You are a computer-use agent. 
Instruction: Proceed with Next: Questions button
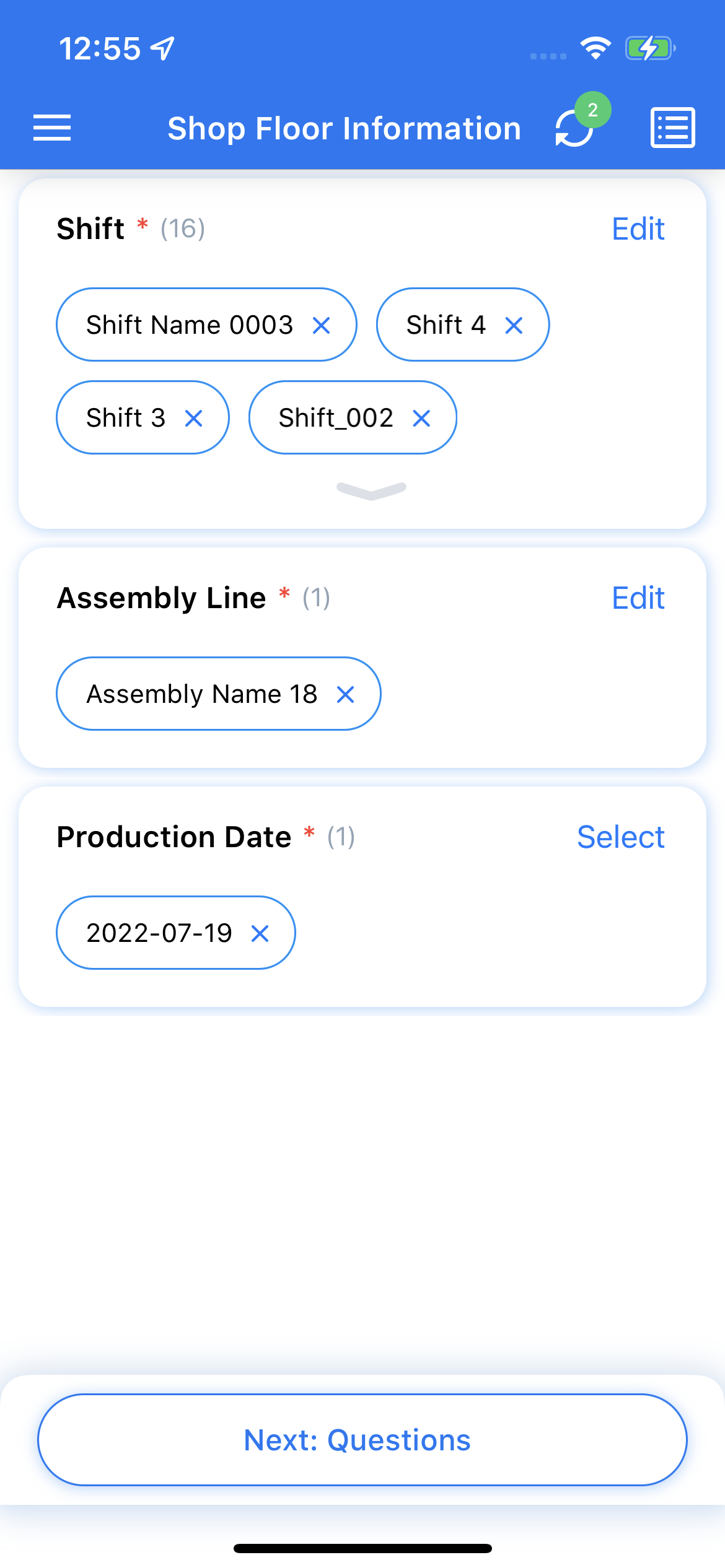coord(362,1440)
